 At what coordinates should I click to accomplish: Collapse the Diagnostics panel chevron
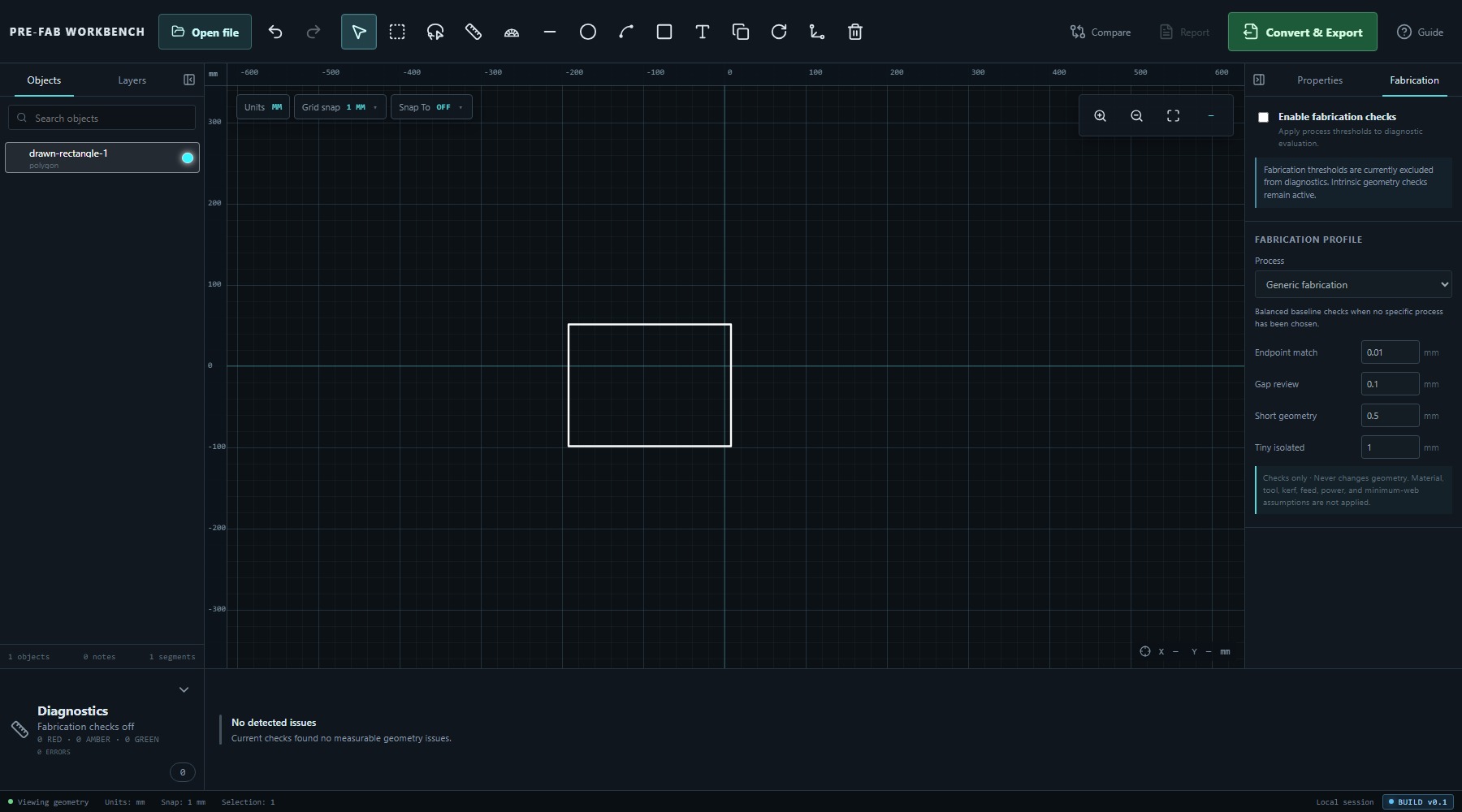pos(184,689)
